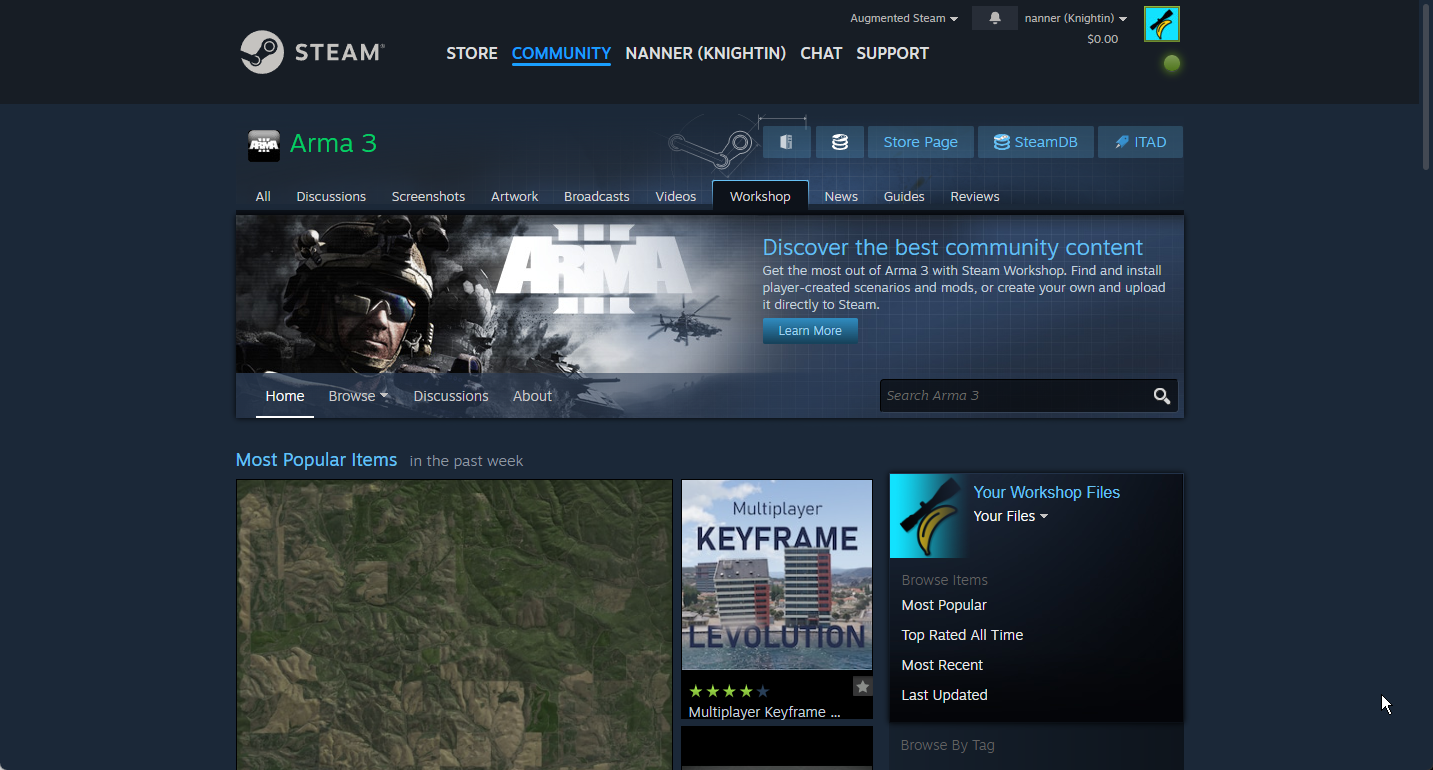Switch to the Artwork tab
The height and width of the screenshot is (770, 1433).
pos(515,196)
